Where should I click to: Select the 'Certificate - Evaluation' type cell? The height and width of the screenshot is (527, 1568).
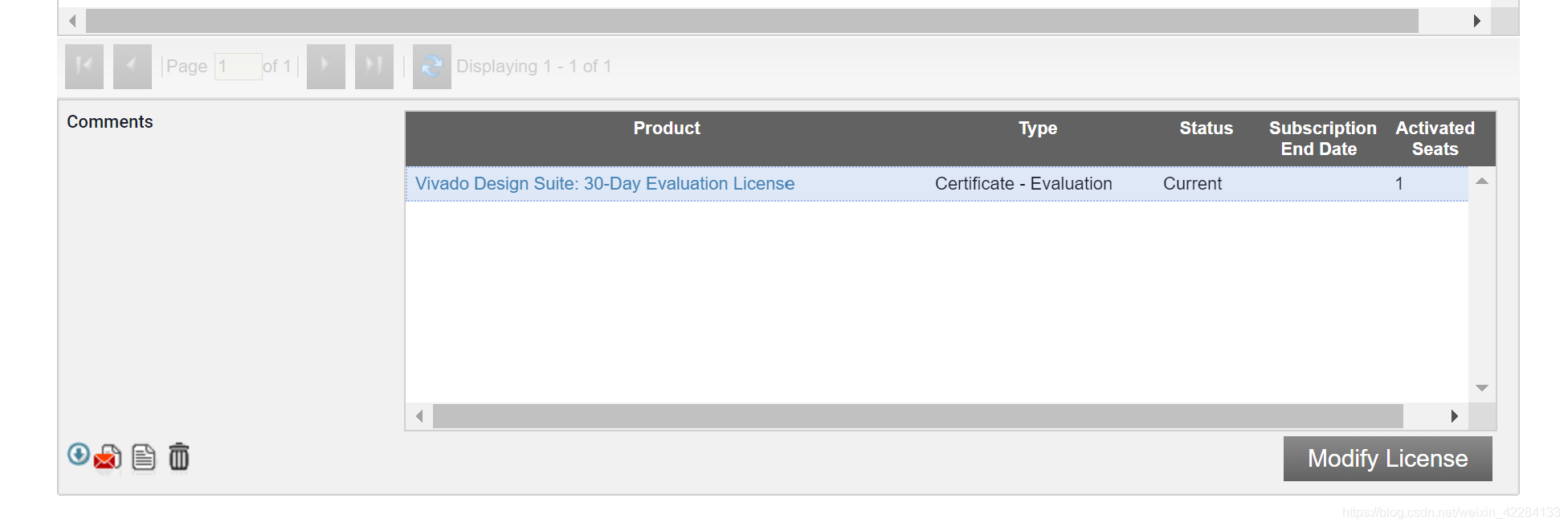coord(1023,184)
